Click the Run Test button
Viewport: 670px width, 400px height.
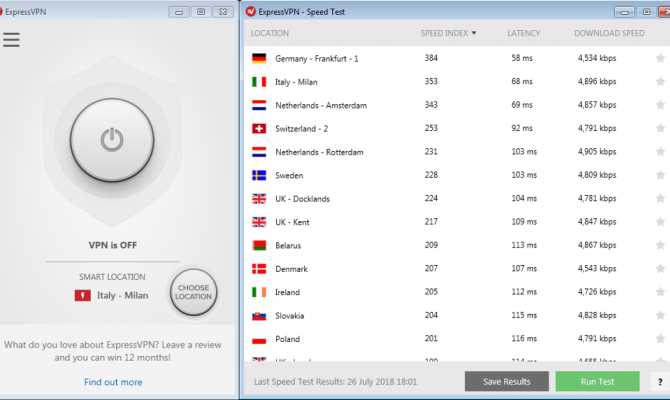point(597,381)
